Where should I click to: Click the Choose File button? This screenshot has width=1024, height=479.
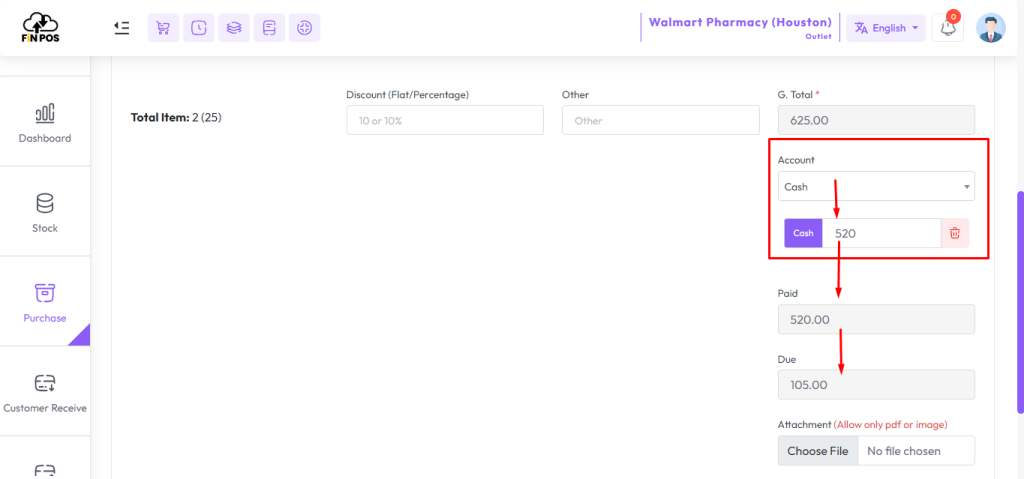click(x=818, y=451)
